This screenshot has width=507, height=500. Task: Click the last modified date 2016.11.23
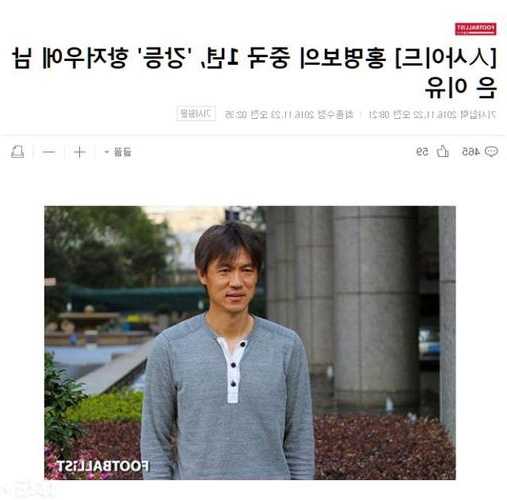click(x=289, y=115)
